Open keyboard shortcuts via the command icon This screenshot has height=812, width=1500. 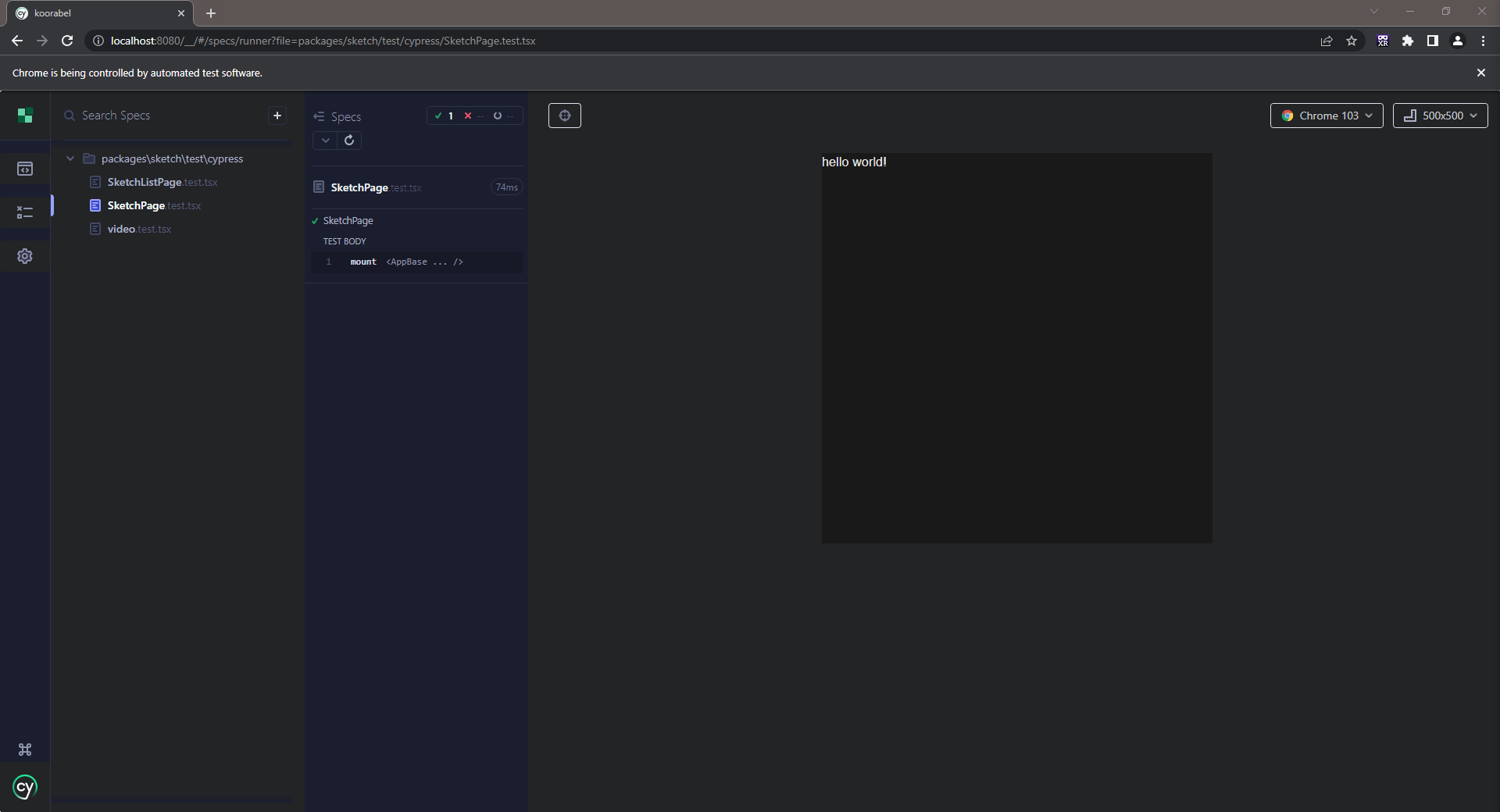tap(25, 750)
